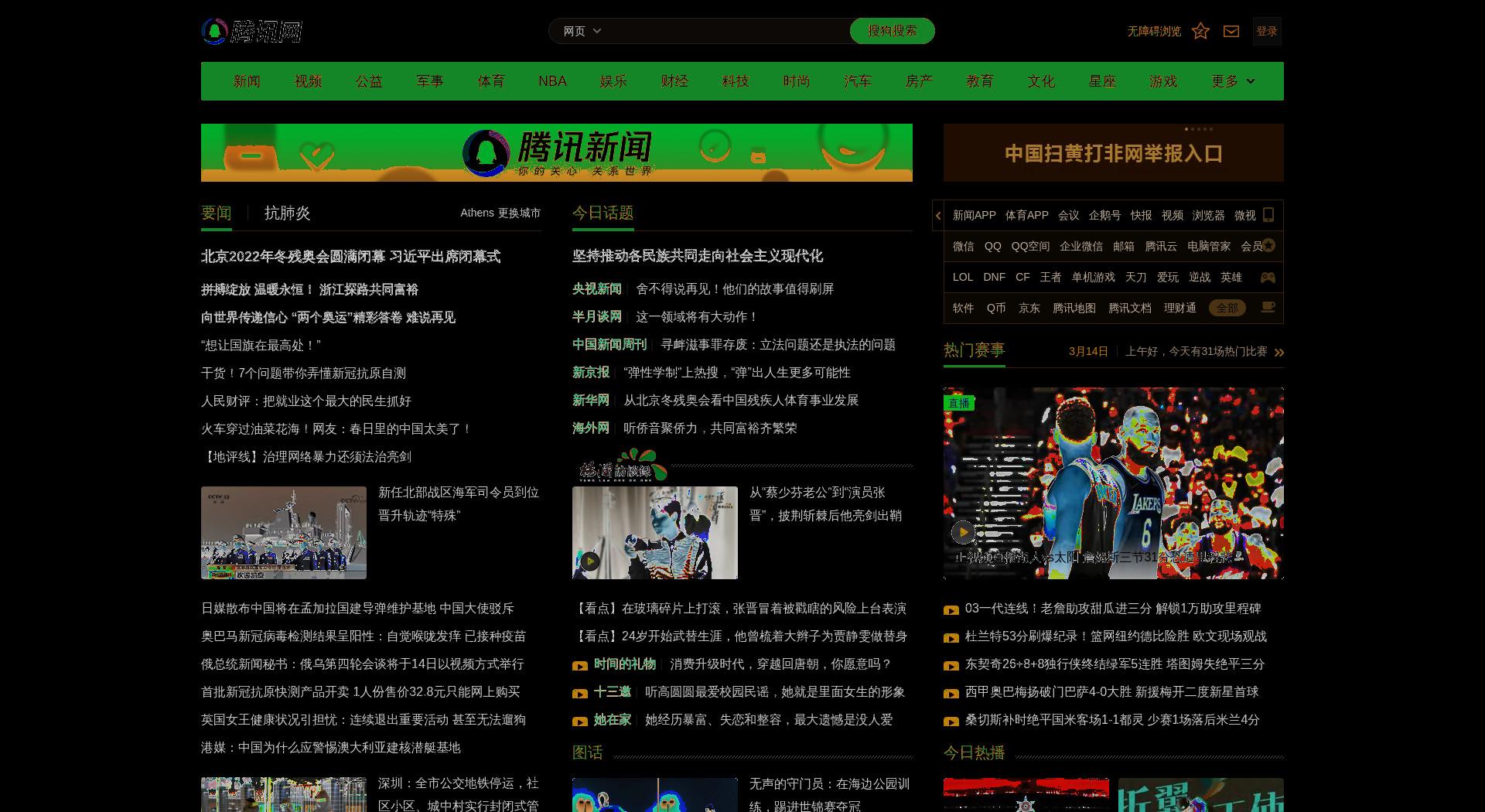Screen dimensions: 1485x812
Task: Click the cup icon in the 软件 row
Action: click(x=1268, y=307)
